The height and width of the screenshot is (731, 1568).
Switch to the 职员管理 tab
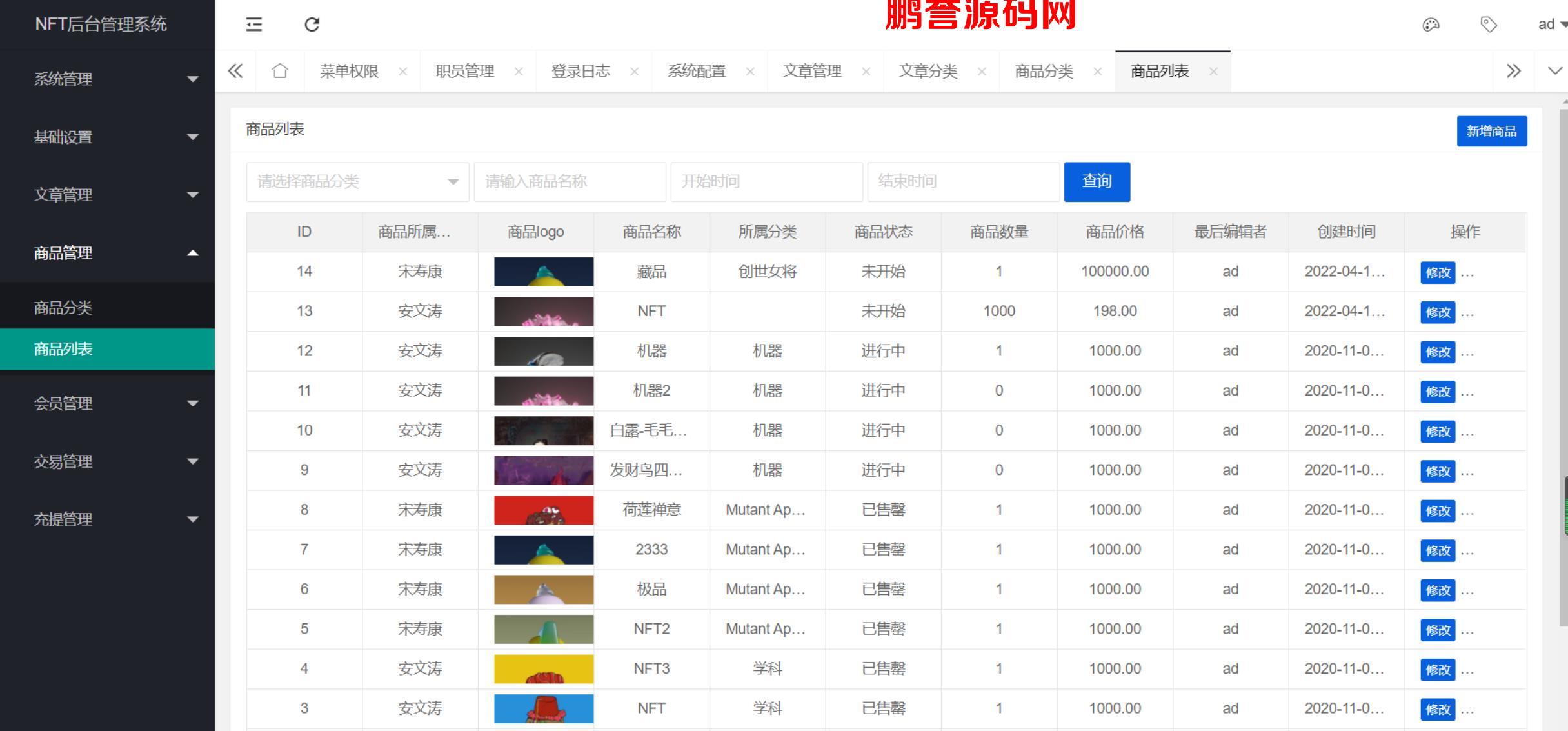465,71
